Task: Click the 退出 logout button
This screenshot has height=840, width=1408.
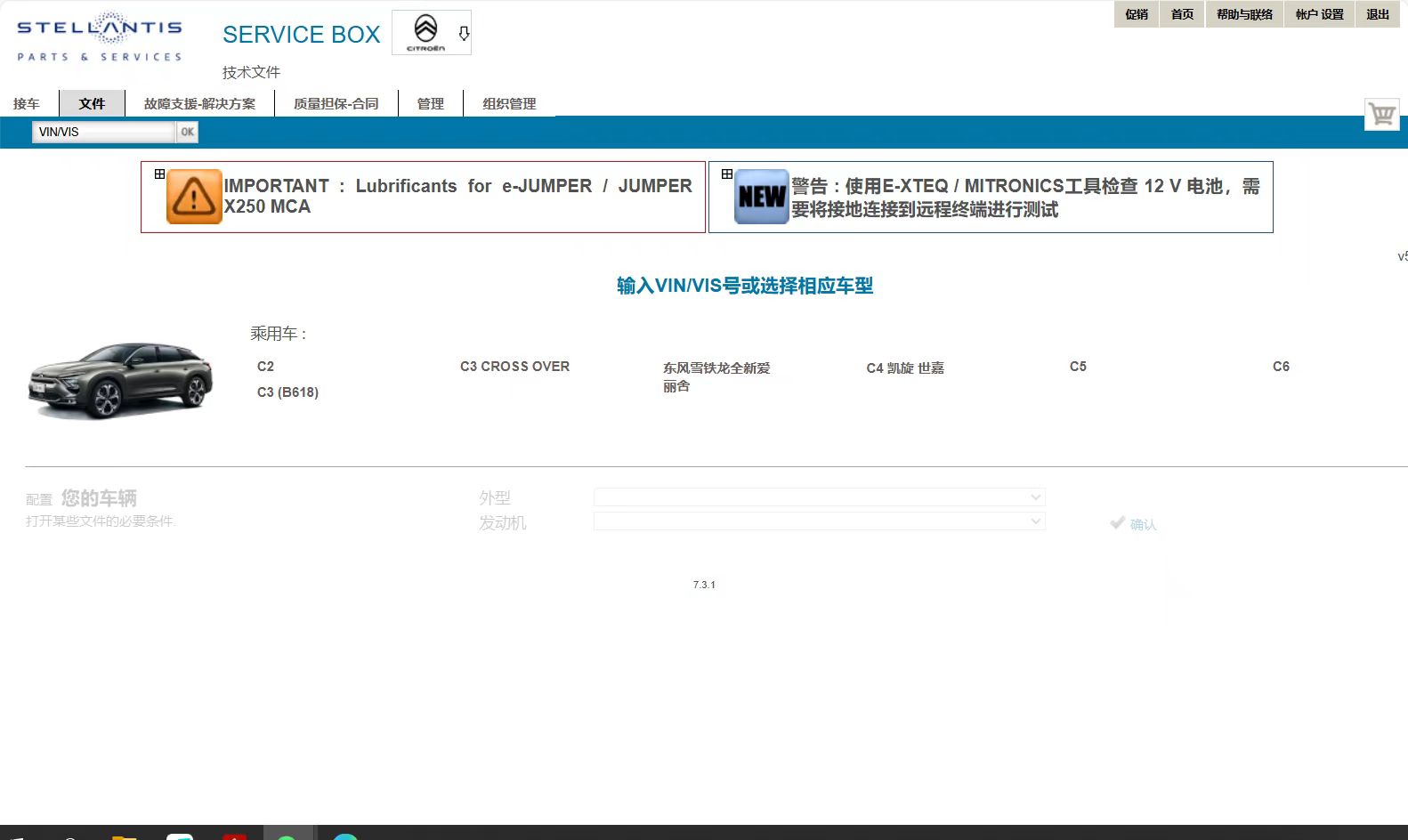Action: pyautogui.click(x=1377, y=14)
